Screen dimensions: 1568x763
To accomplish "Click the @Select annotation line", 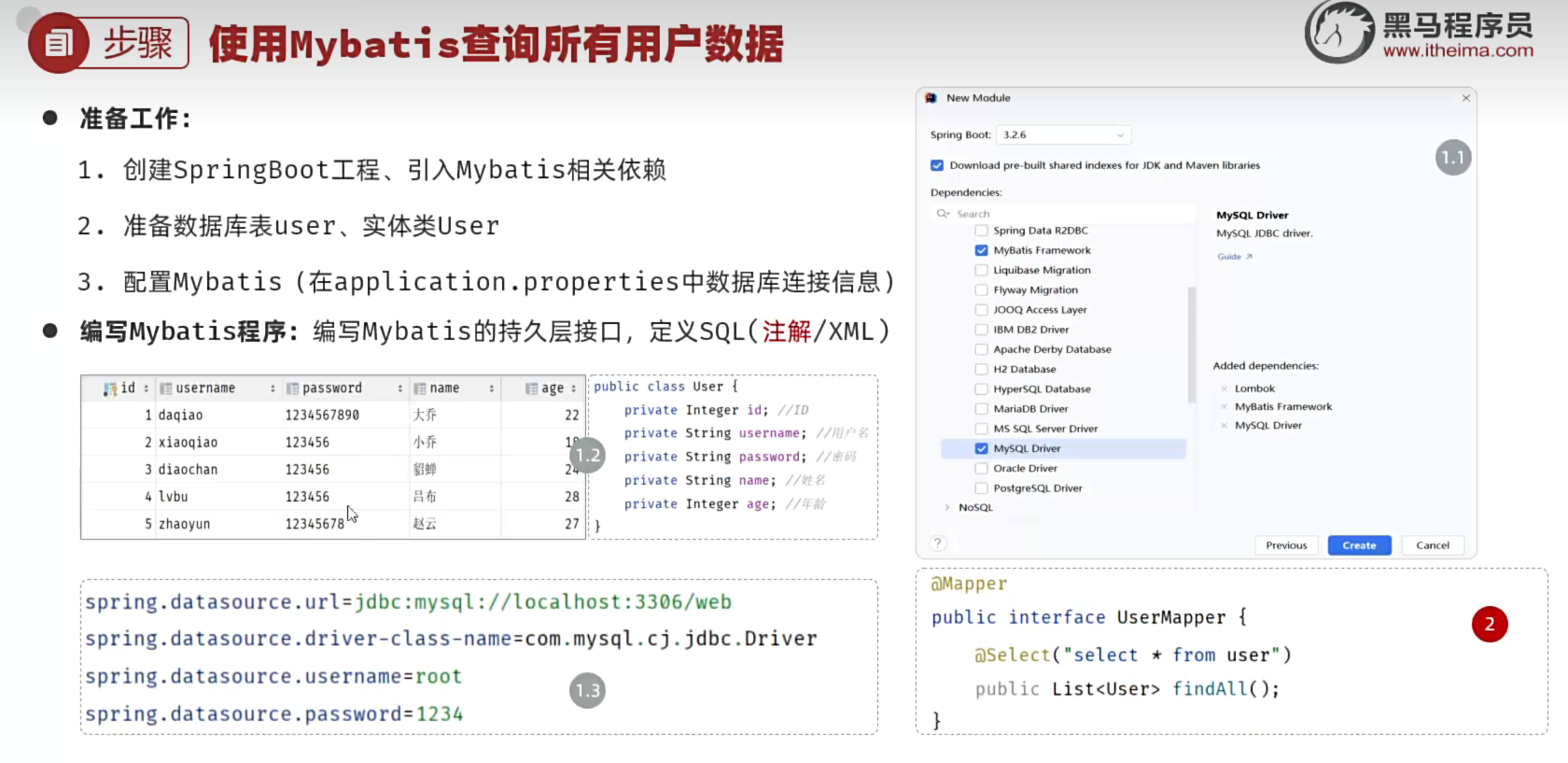I will point(1133,655).
